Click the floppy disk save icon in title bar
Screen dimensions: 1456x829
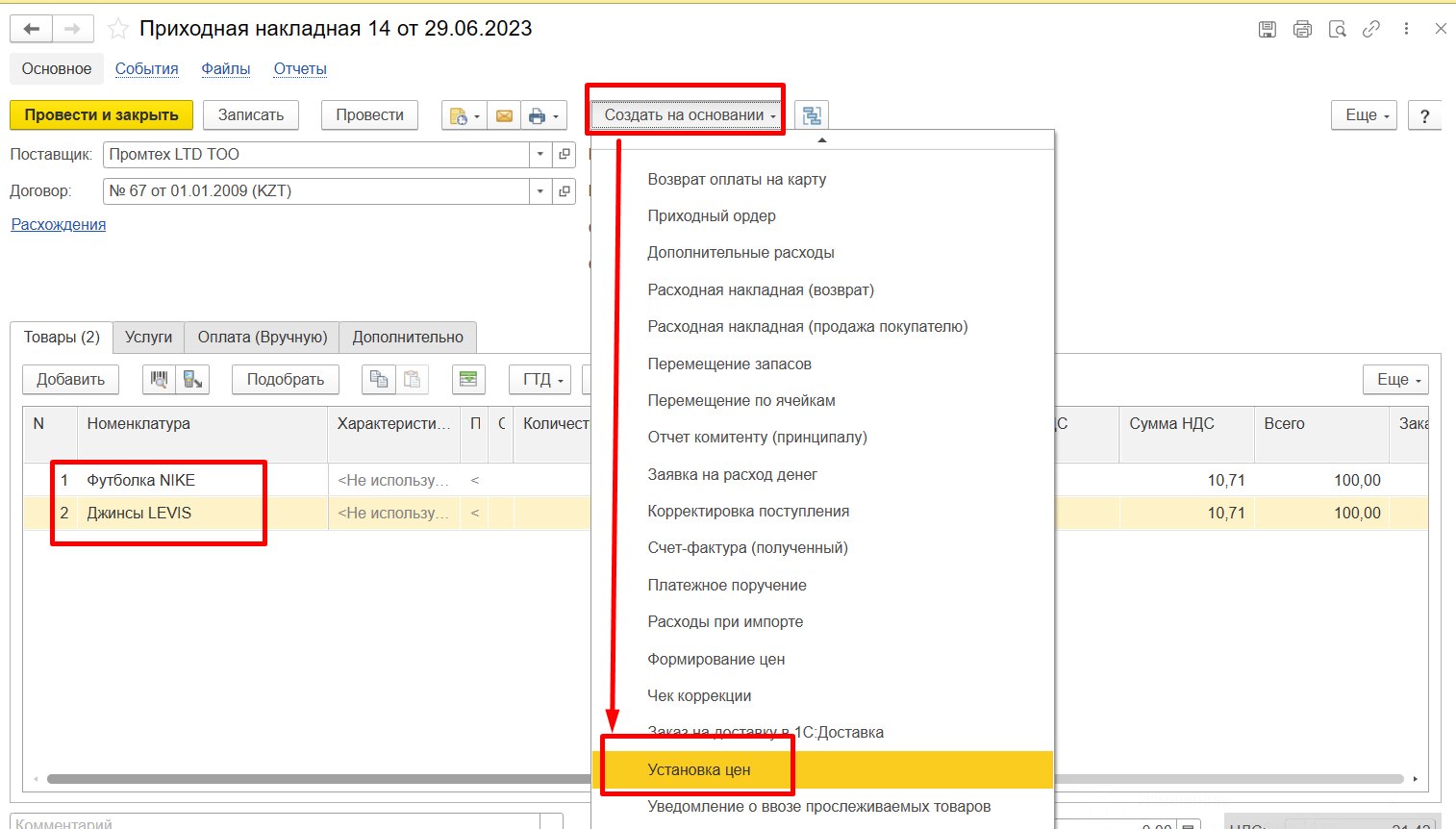pyautogui.click(x=1268, y=29)
